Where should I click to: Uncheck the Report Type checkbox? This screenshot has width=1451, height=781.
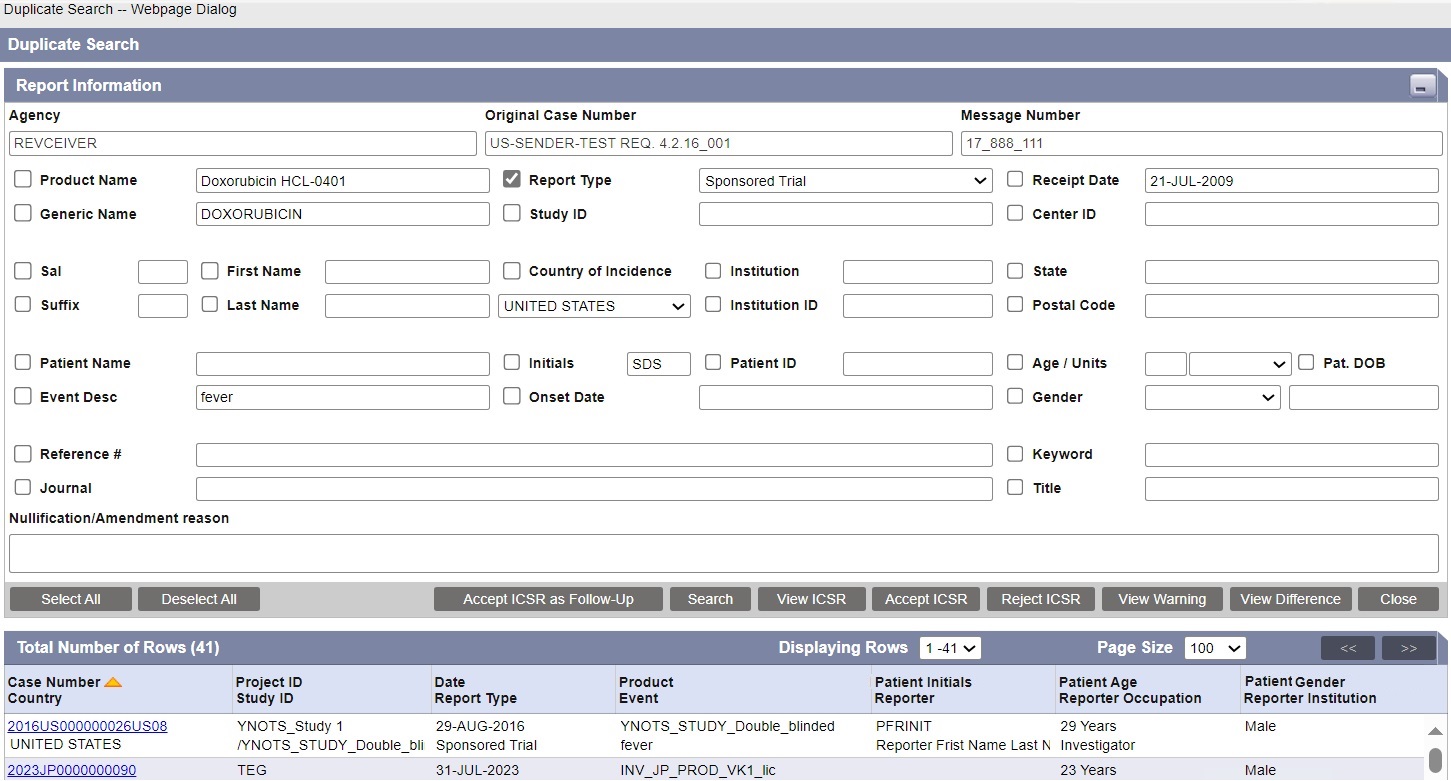click(x=512, y=180)
